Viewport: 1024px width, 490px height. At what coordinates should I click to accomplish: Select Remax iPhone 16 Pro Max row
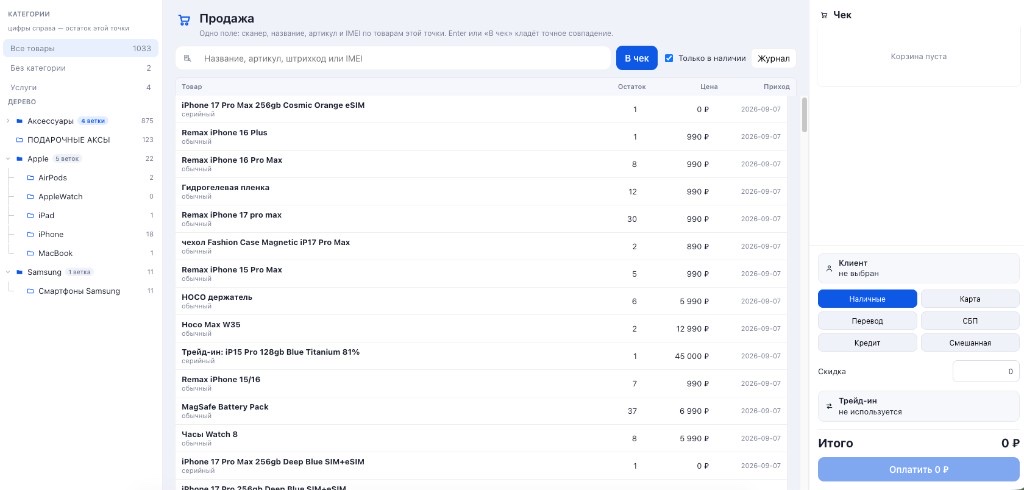(x=481, y=164)
